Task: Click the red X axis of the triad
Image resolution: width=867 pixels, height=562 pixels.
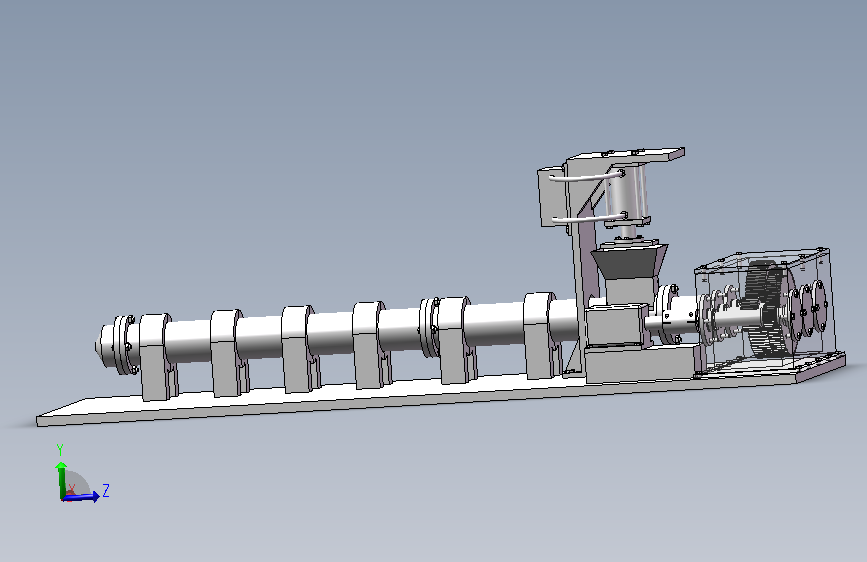Action: tap(70, 492)
